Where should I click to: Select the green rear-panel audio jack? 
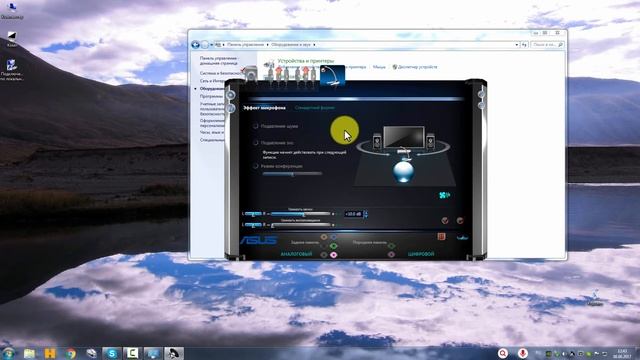coord(333,246)
